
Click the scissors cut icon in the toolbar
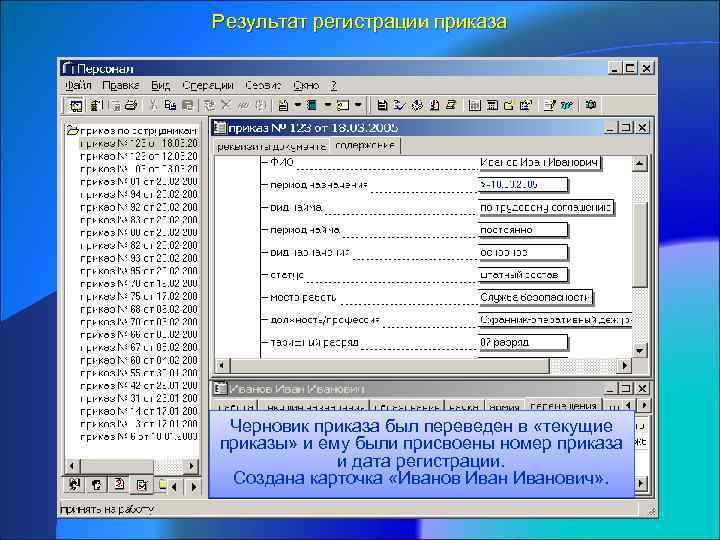[153, 105]
